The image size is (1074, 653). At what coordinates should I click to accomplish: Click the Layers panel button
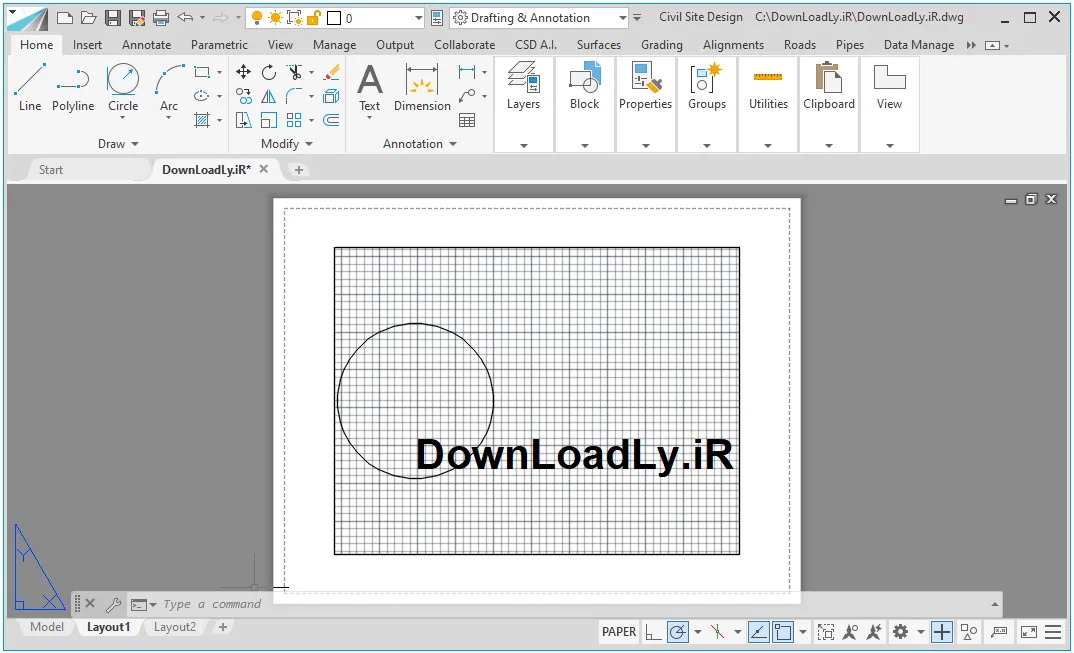tap(523, 104)
